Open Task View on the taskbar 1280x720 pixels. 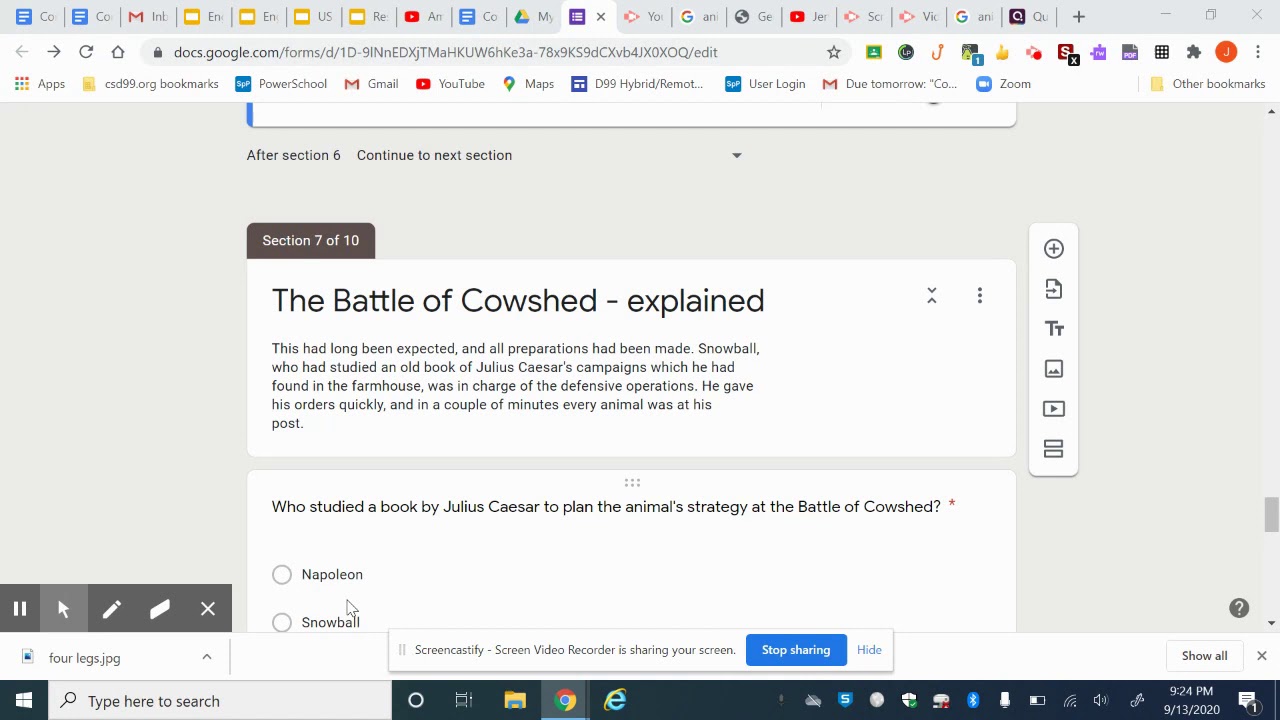point(463,701)
